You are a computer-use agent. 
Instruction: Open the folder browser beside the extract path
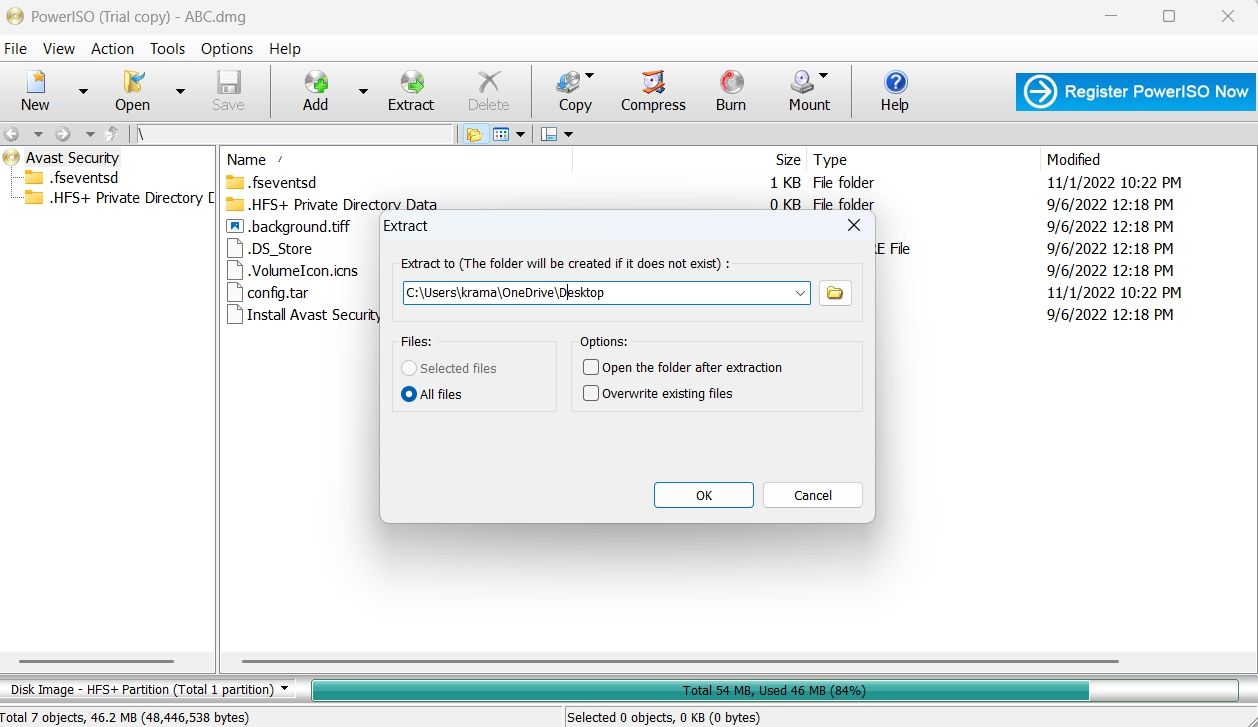tap(835, 292)
